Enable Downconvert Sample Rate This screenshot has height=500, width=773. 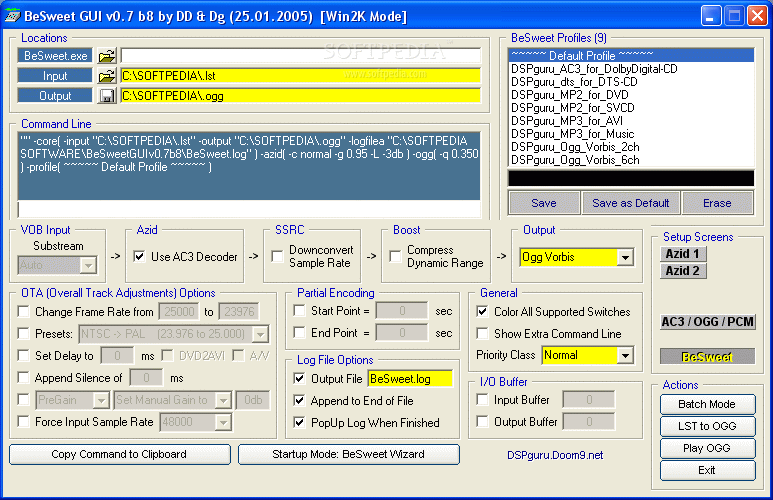click(x=278, y=256)
